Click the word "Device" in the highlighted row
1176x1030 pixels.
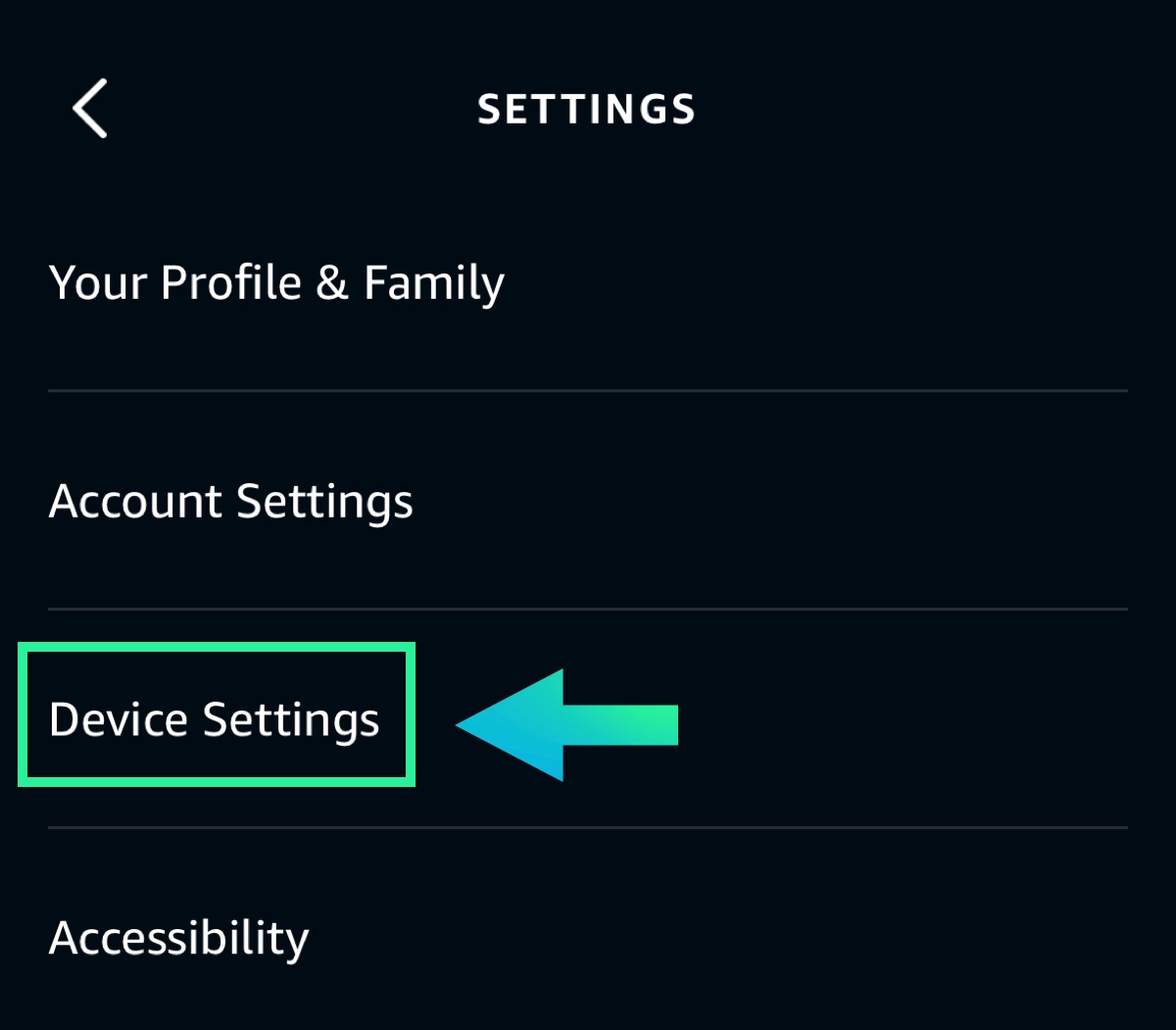click(x=118, y=720)
